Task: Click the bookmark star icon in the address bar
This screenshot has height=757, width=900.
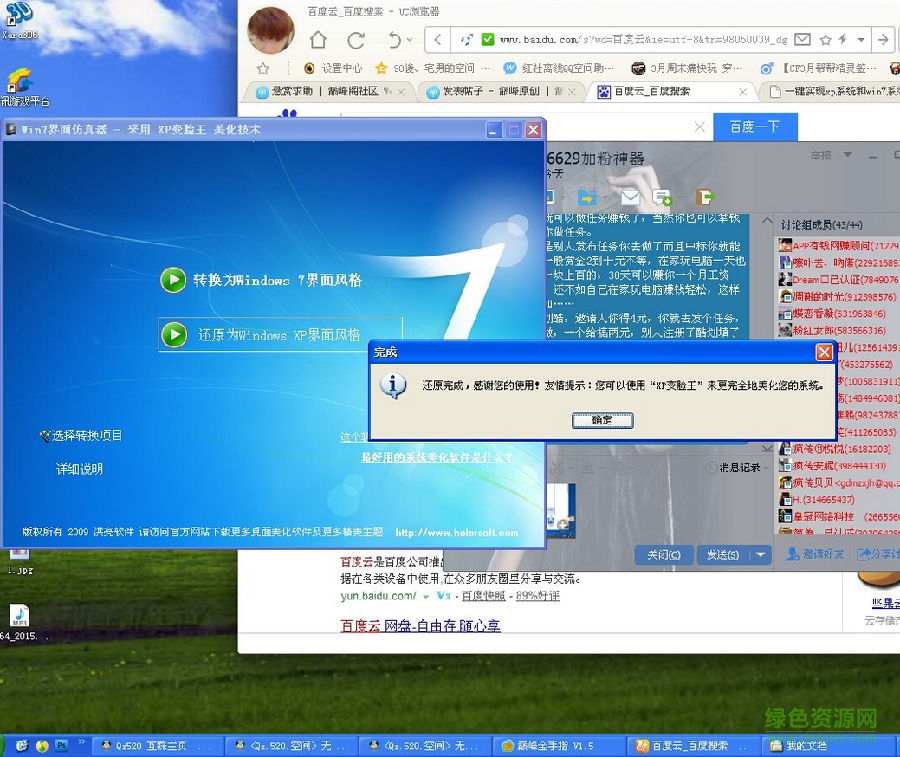Action: pos(826,40)
